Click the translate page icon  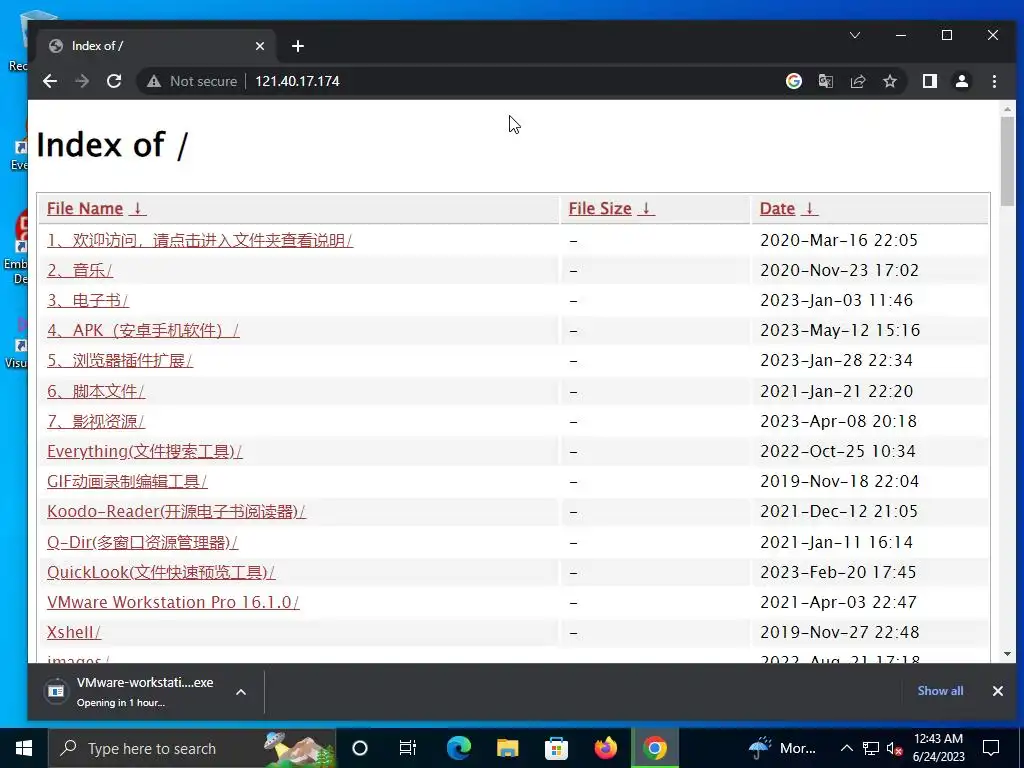825,81
